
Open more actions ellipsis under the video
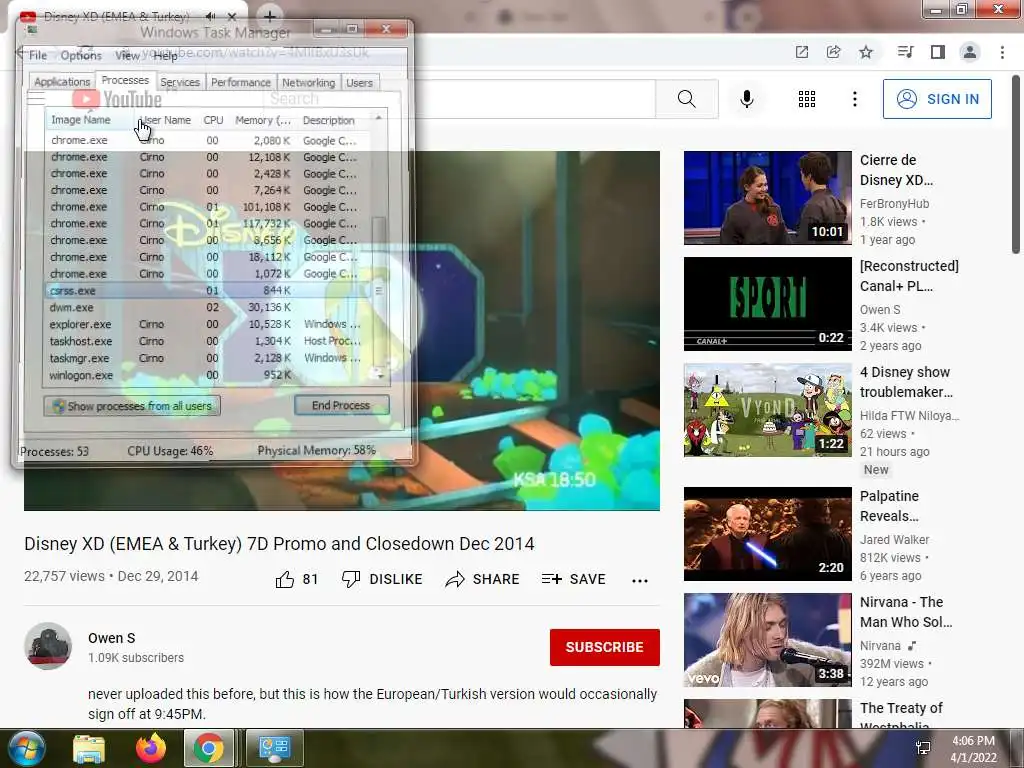tap(640, 580)
